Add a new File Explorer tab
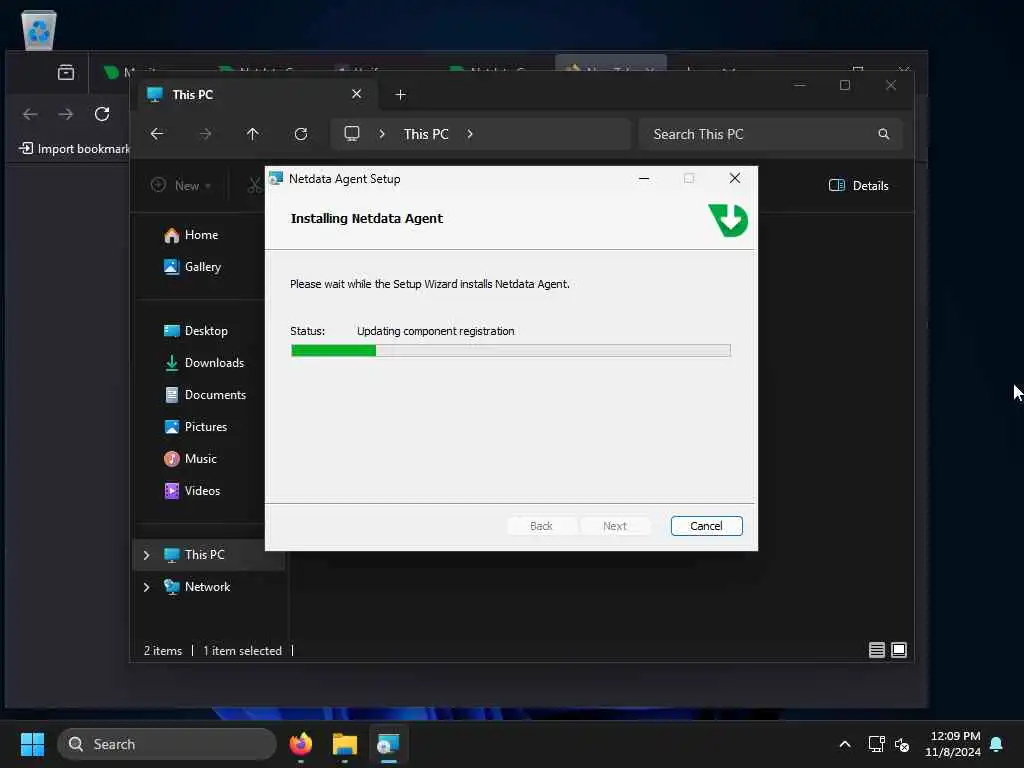Viewport: 1024px width, 768px height. tap(401, 95)
